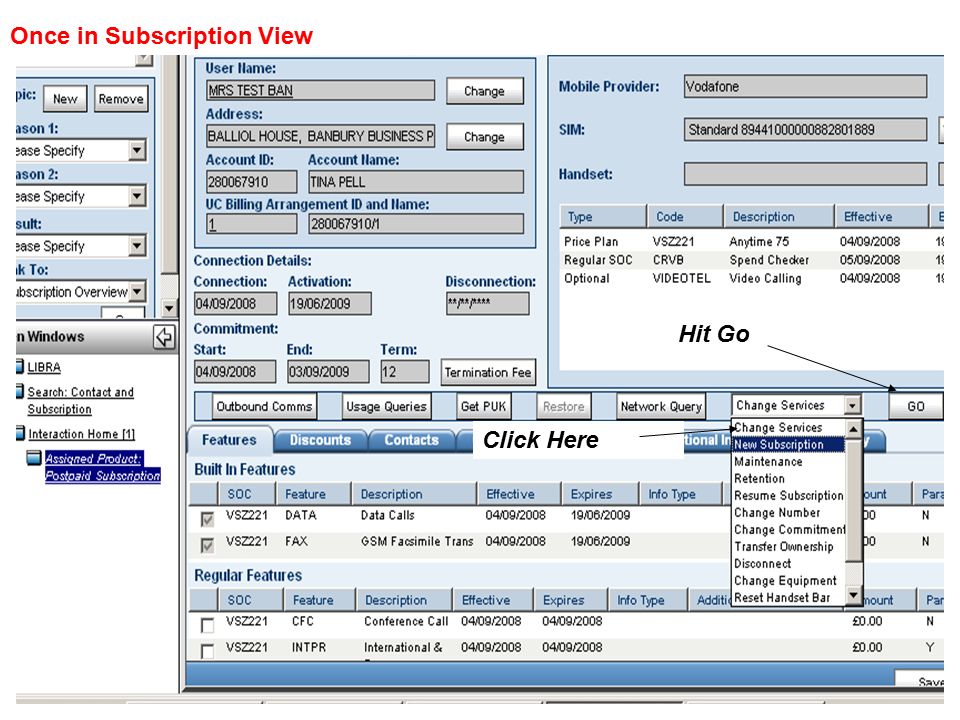
Task: Open the Reason 2 dropdown
Action: tap(137, 196)
